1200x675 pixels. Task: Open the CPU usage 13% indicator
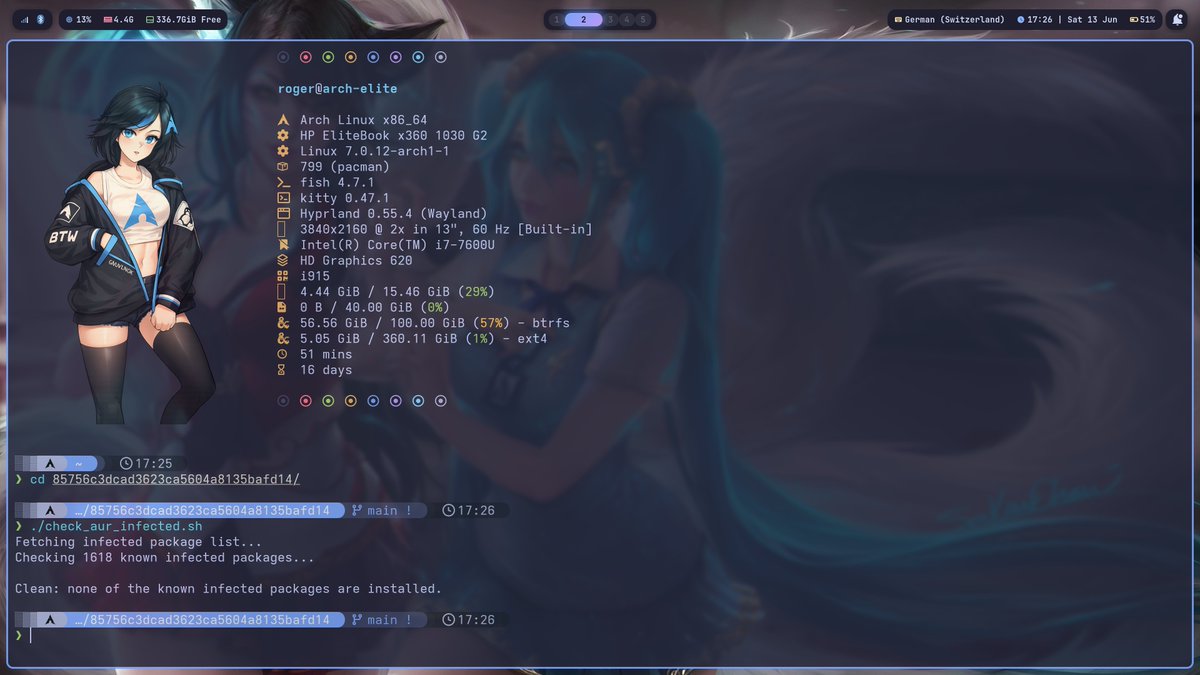79,19
